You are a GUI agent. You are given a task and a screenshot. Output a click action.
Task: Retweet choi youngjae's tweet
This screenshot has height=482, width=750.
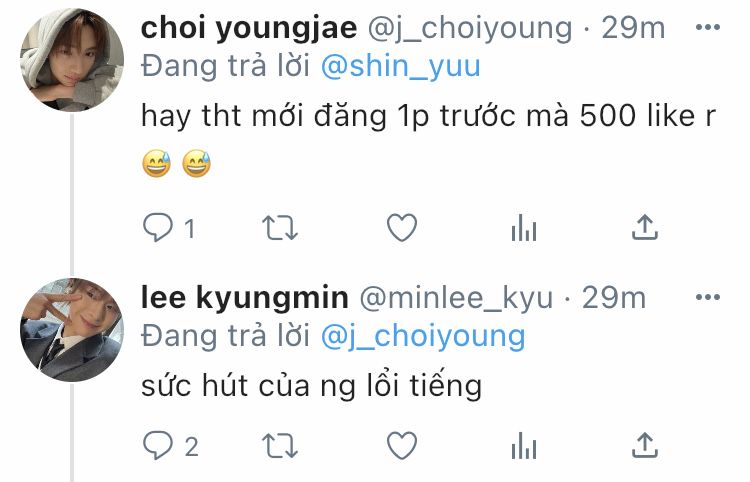tap(280, 228)
